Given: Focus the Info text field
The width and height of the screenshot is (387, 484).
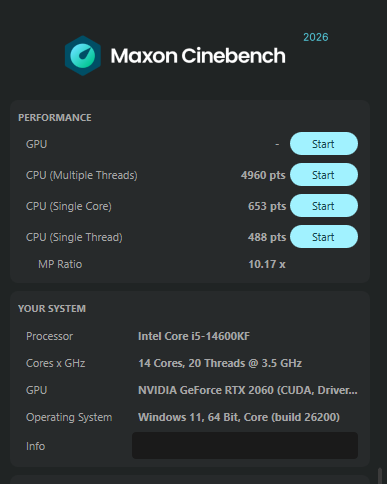Looking at the screenshot, I should [245, 445].
